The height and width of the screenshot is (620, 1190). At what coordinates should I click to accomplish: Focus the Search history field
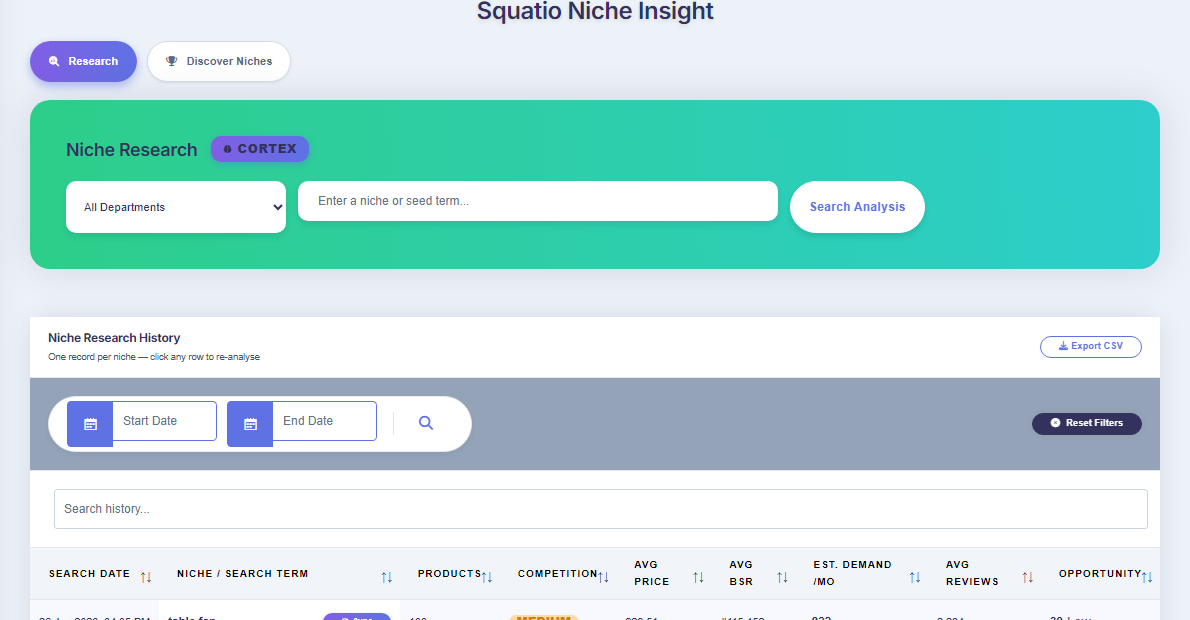pyautogui.click(x=600, y=509)
